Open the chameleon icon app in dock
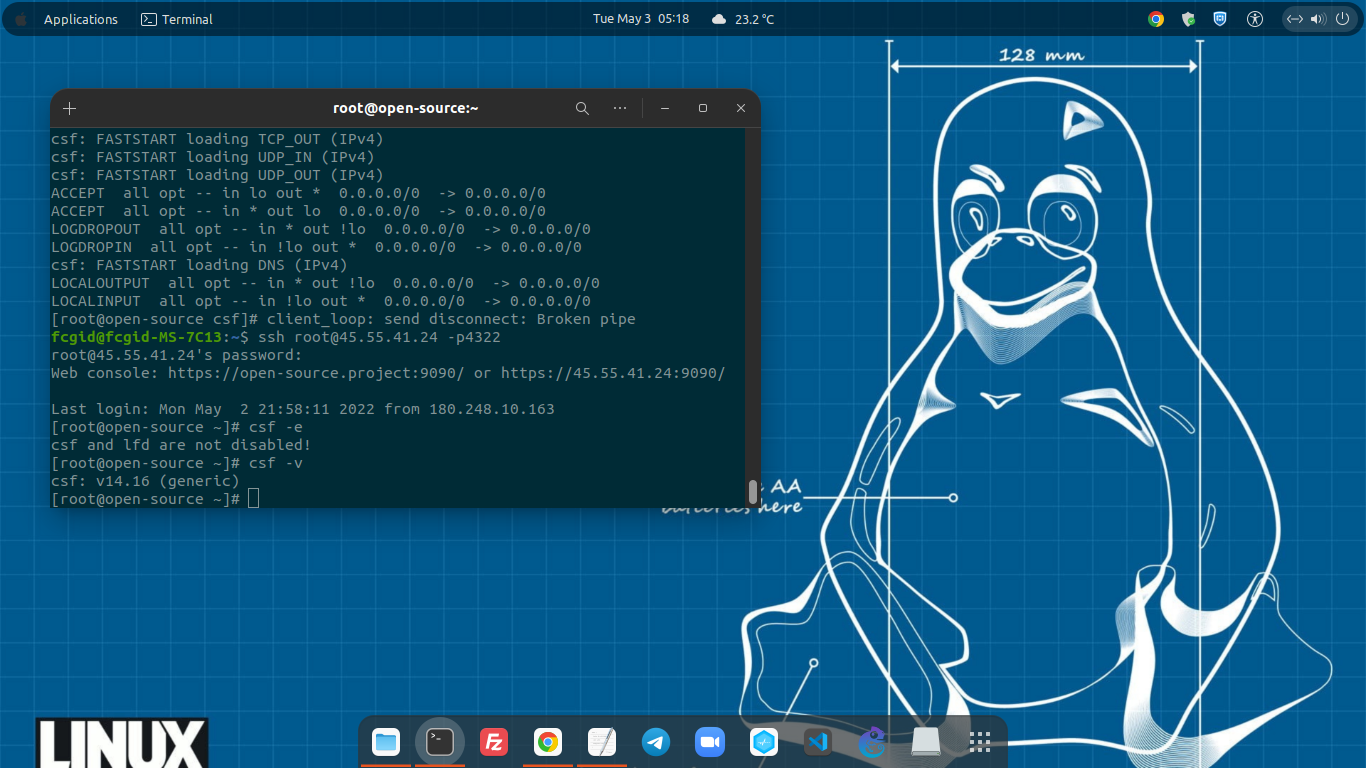The height and width of the screenshot is (768, 1366). coord(872,742)
